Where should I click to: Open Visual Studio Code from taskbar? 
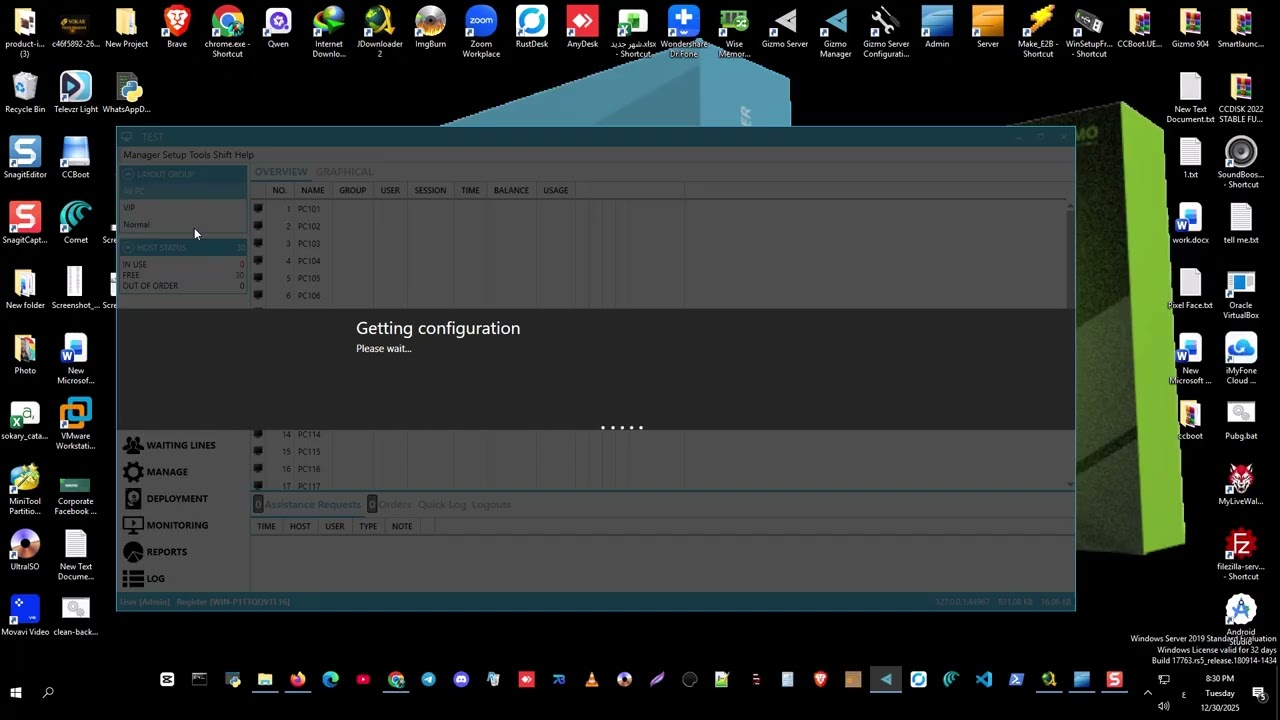coord(984,680)
